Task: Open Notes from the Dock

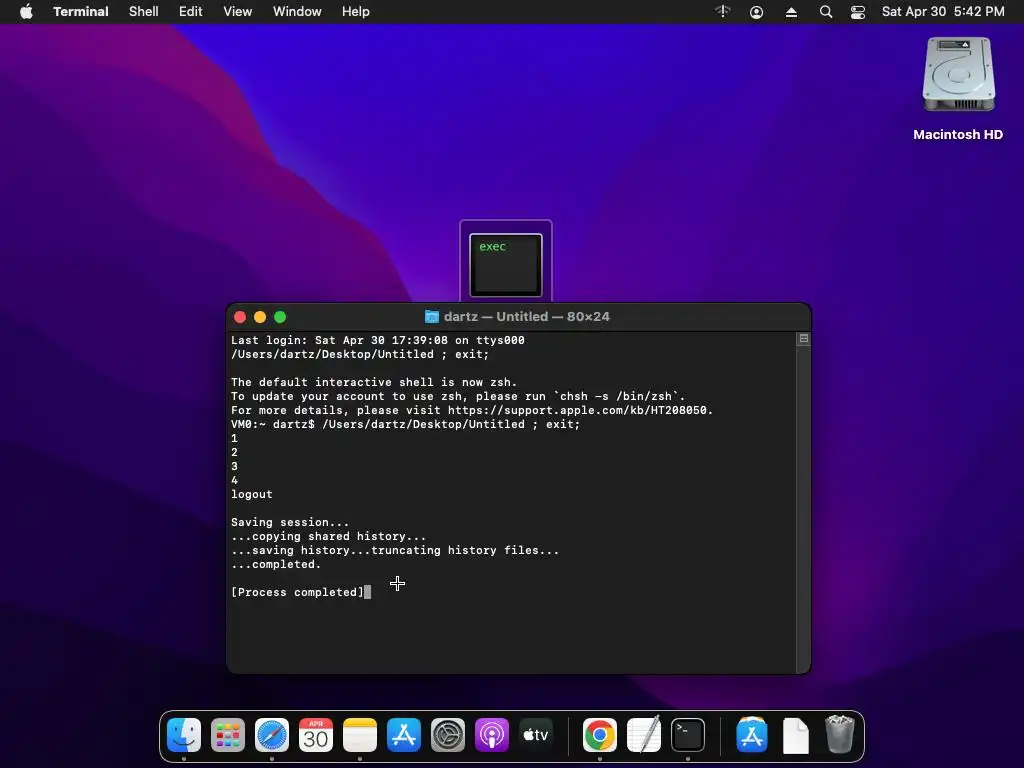Action: 360,735
